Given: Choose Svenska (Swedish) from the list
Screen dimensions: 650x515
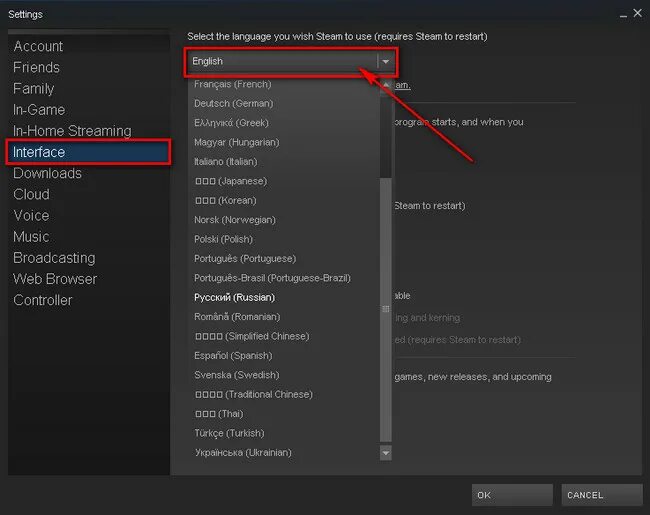Looking at the screenshot, I should point(284,375).
